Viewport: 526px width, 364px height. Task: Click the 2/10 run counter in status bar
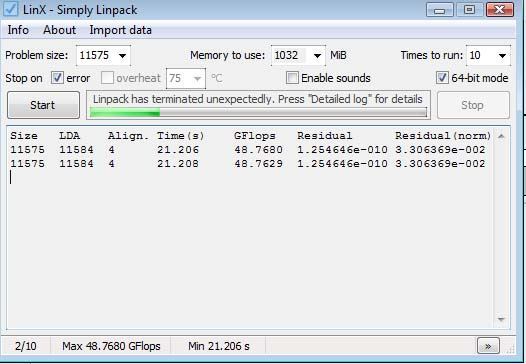(26, 346)
